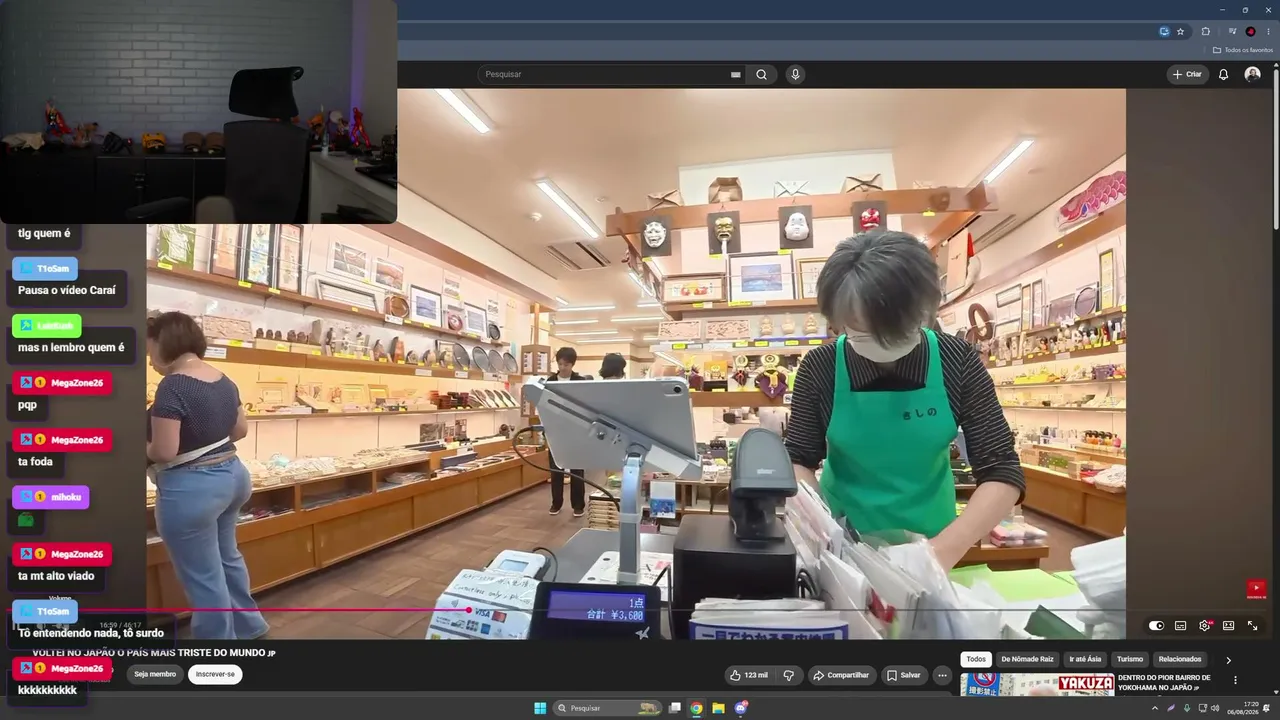Bookmark this page with the star icon
This screenshot has height=720, width=1280.
(x=1180, y=31)
